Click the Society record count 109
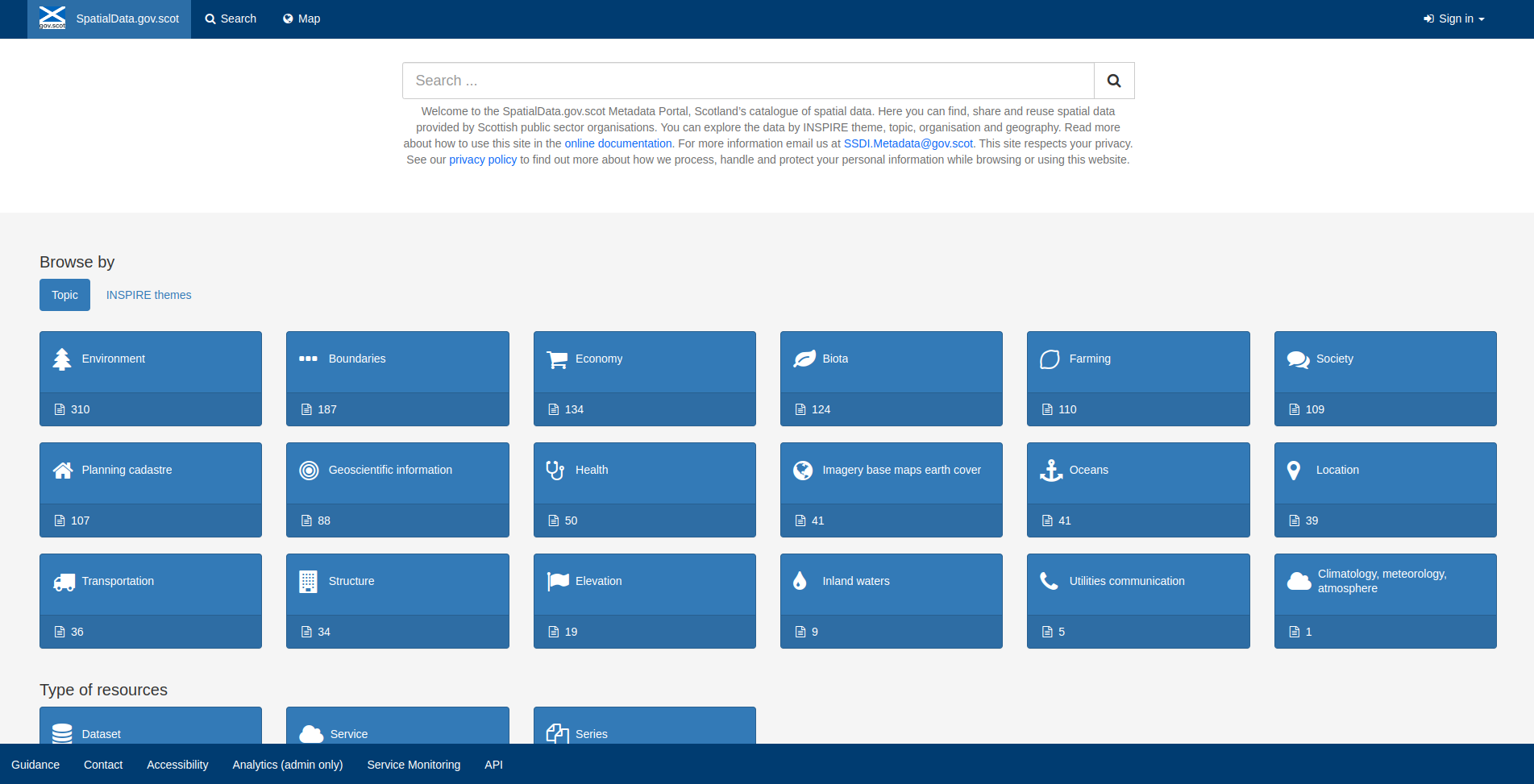The width and height of the screenshot is (1534, 784). pos(1315,409)
